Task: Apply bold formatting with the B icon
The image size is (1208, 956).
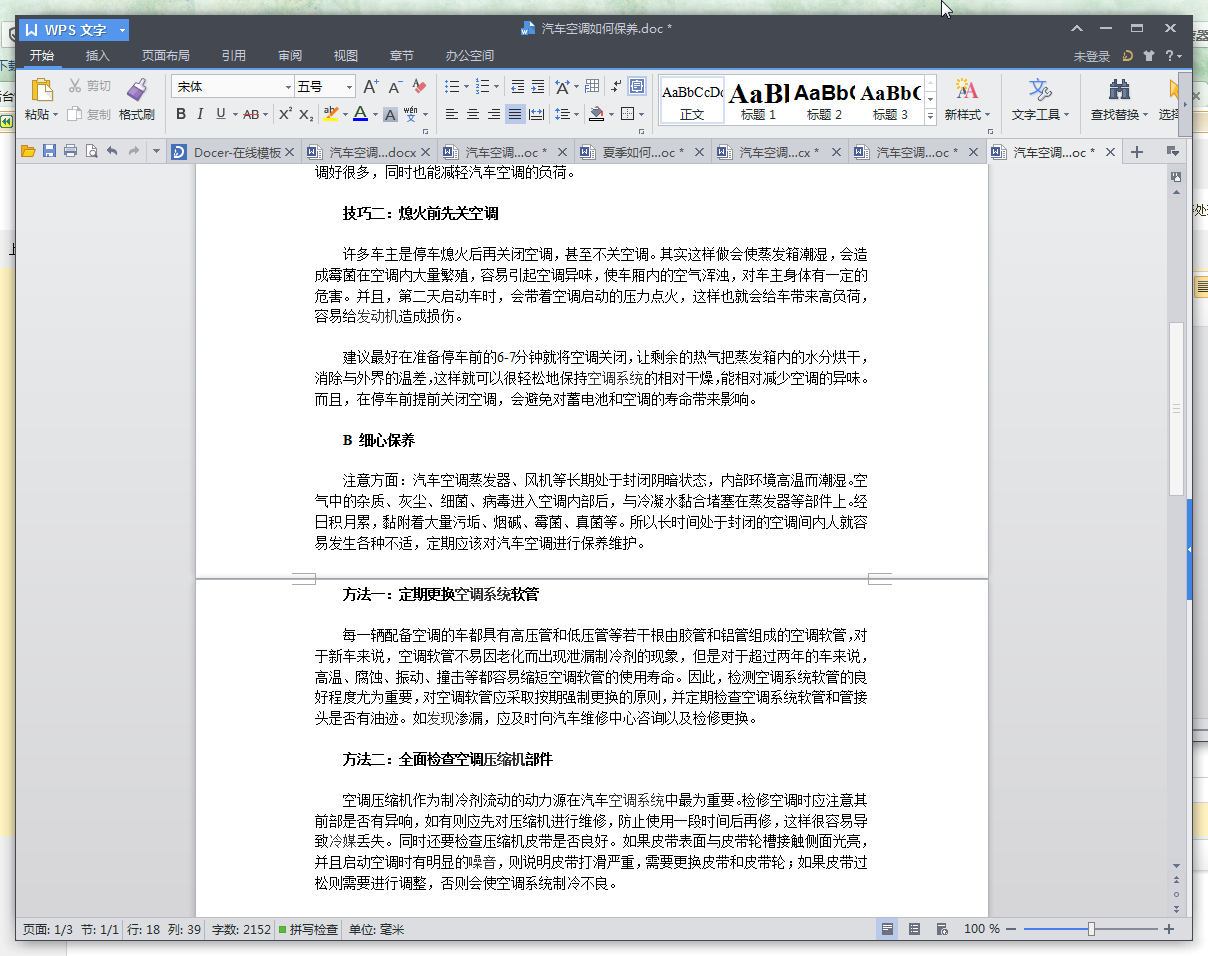Action: (x=181, y=114)
